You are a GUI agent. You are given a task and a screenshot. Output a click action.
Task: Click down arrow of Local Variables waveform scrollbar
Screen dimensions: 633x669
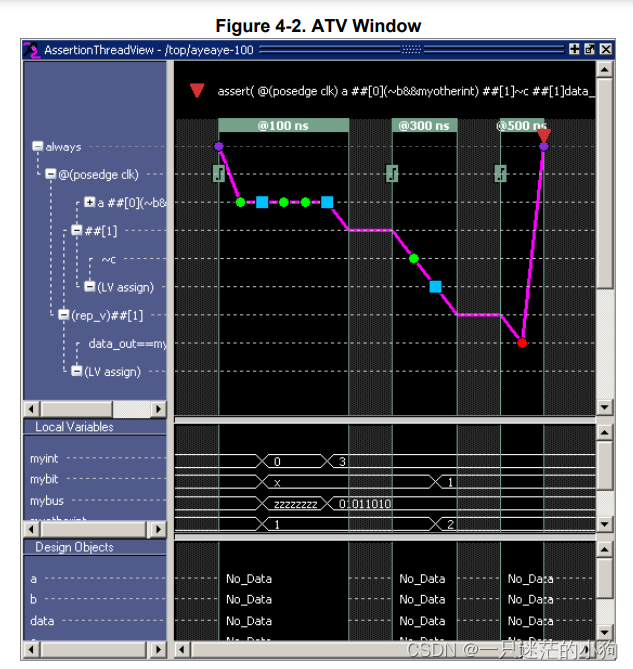[x=604, y=524]
